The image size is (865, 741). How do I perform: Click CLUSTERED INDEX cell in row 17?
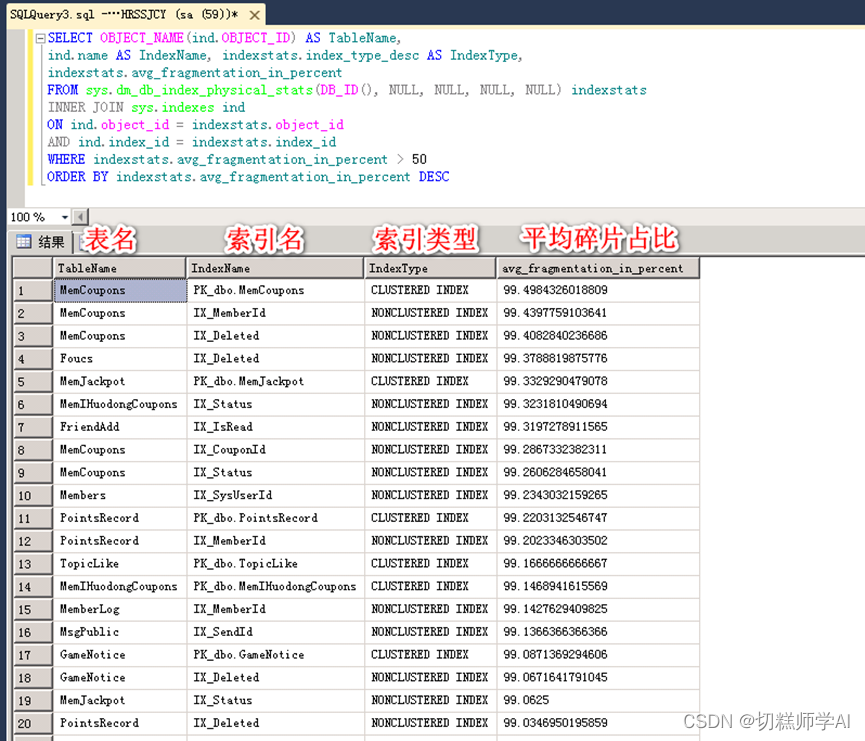pyautogui.click(x=430, y=655)
